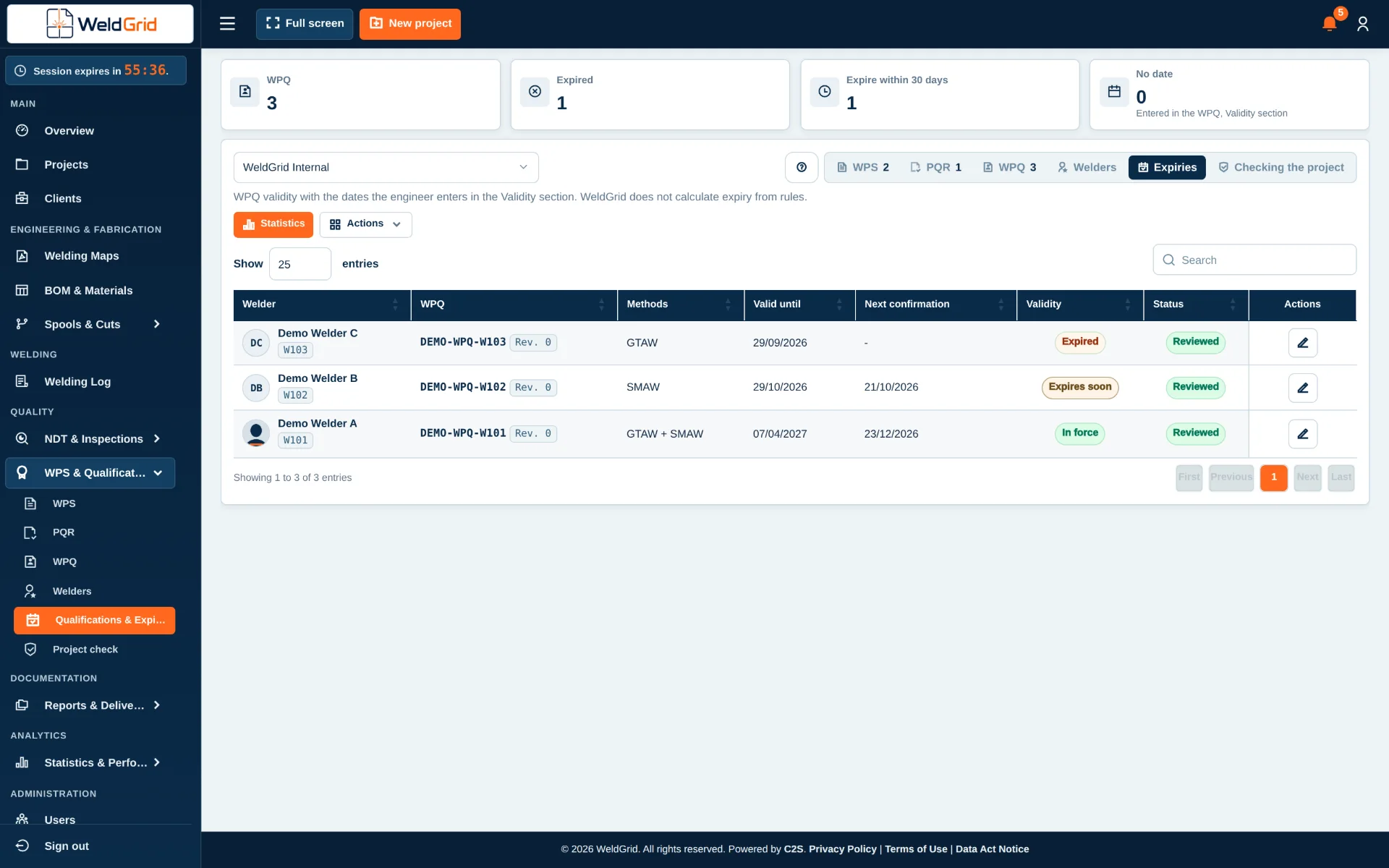Switch to the PQR 1 tab

[935, 168]
